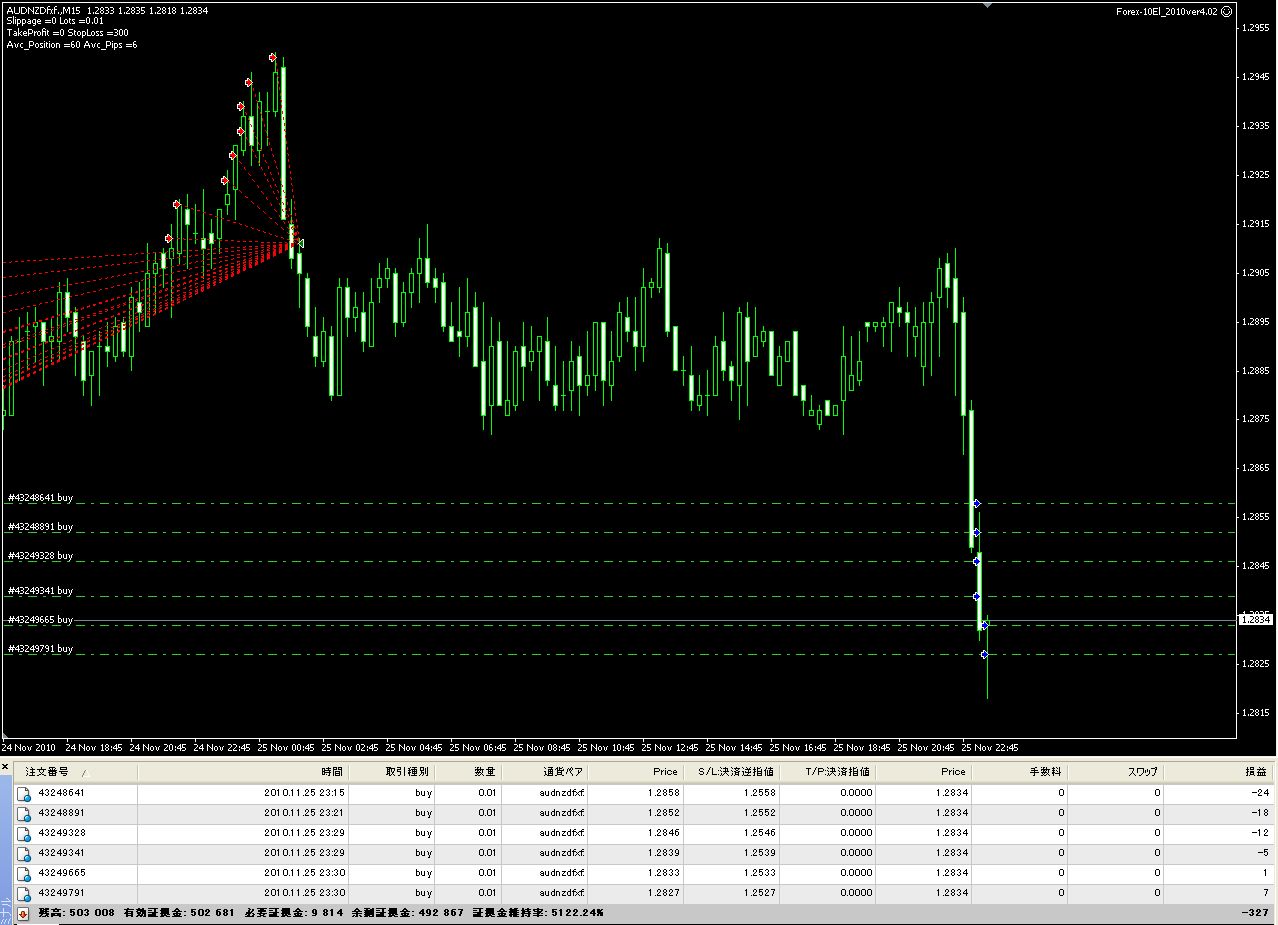This screenshot has height=925, width=1278.
Task: Click the 有効証拠金: 502 681 equity text
Action: pyautogui.click(x=180, y=913)
